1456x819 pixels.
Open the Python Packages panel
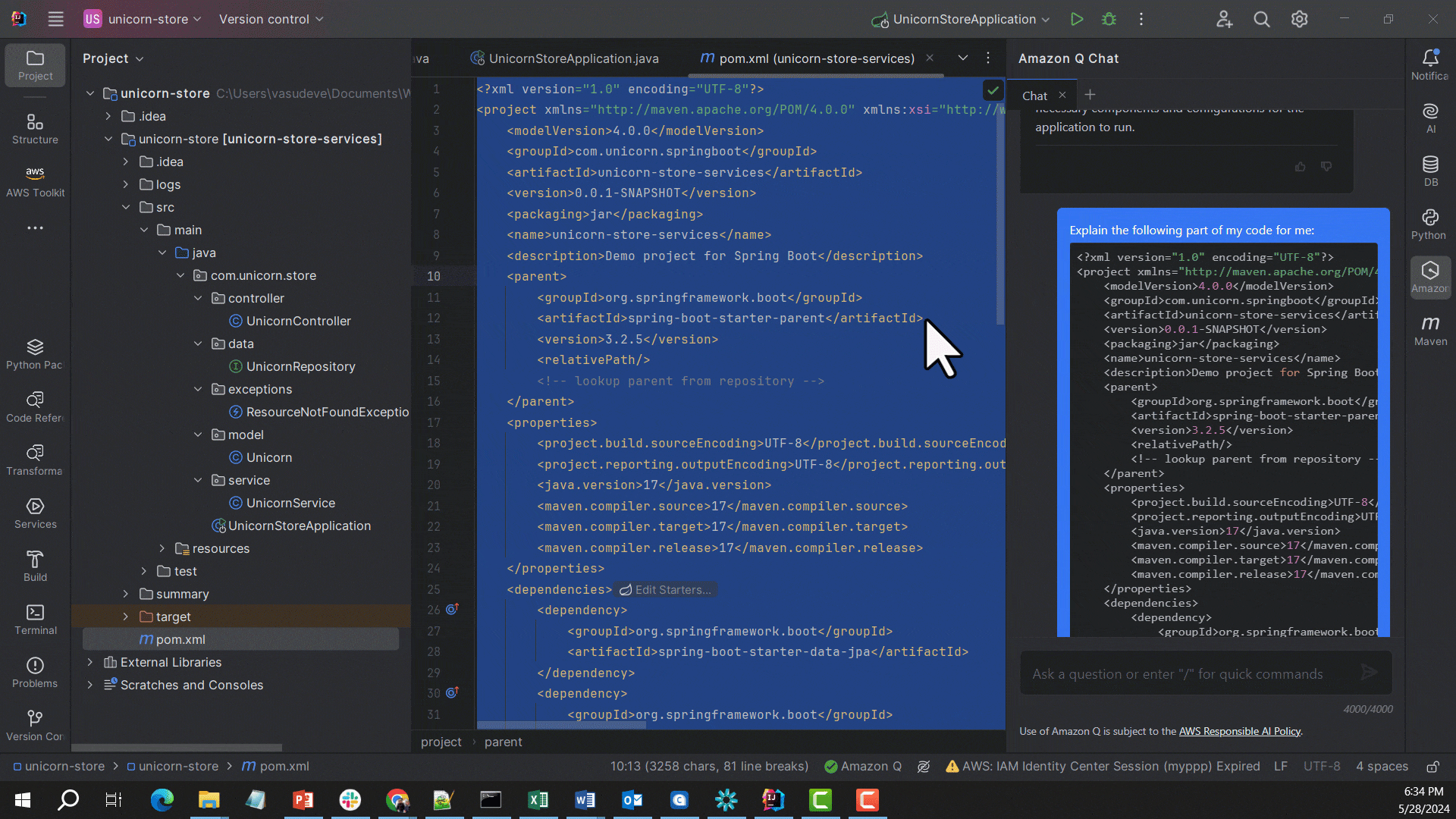35,353
